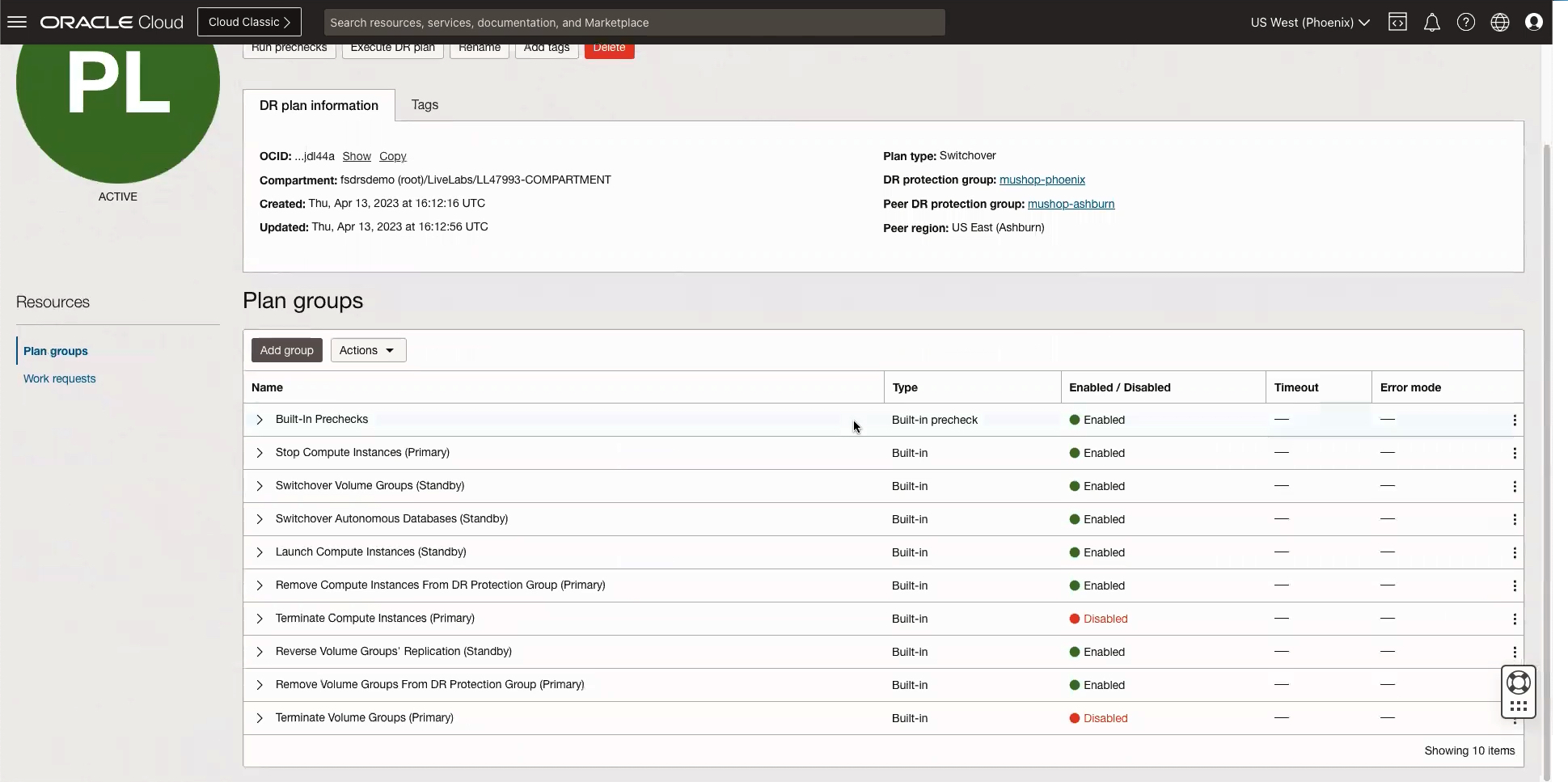Open kebab menu for Reverse Volume Groups' Replication
Viewport: 1568px width, 782px height.
click(x=1514, y=651)
